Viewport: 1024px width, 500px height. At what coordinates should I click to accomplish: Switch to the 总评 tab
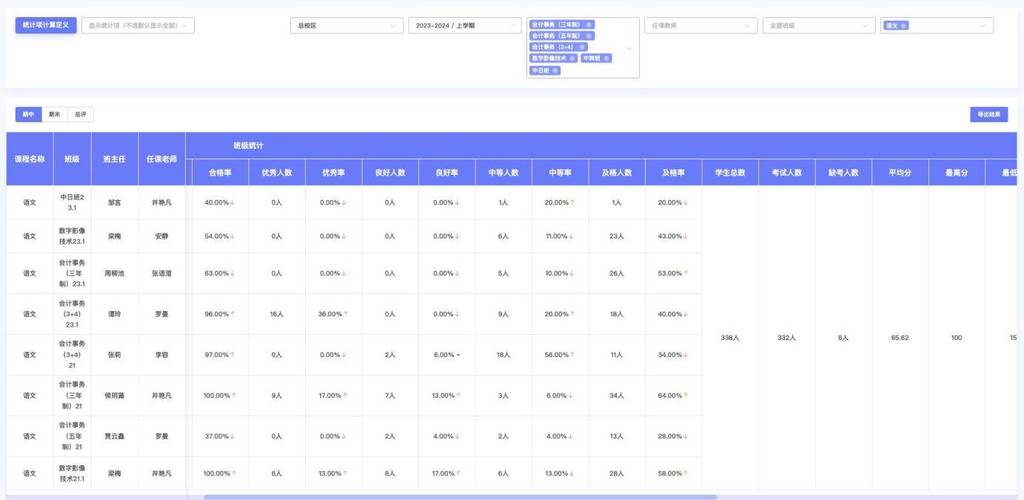point(80,114)
